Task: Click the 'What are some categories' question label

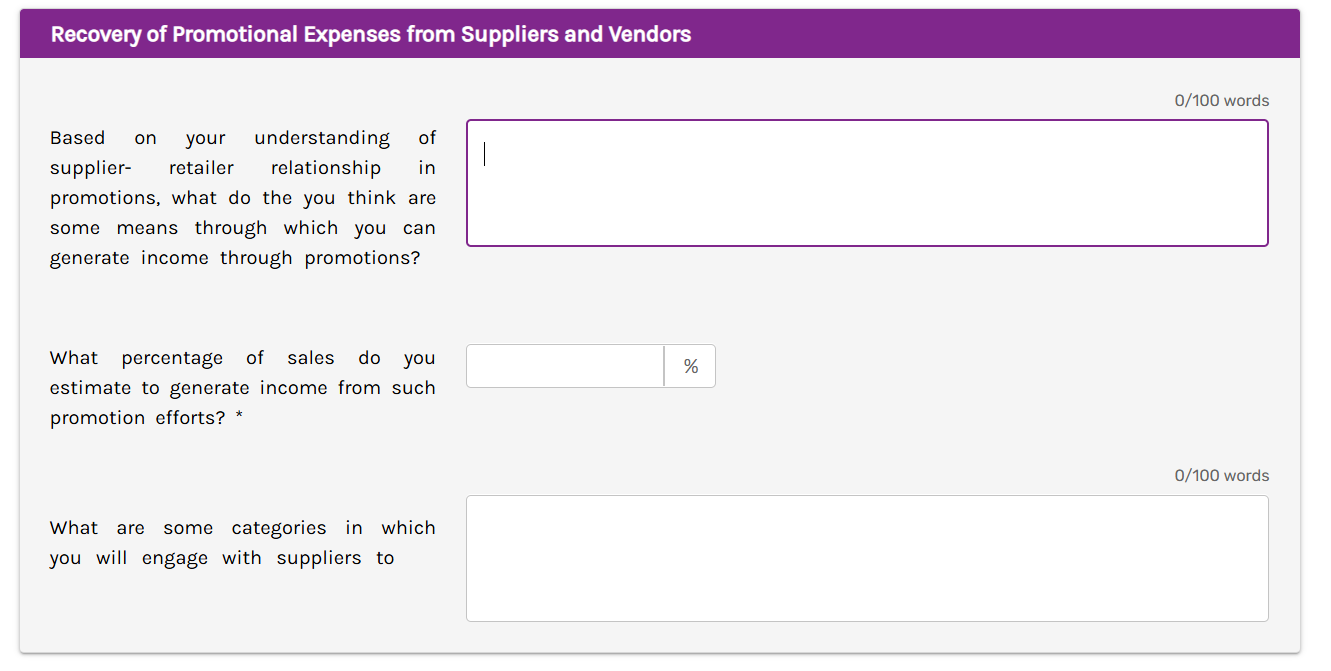Action: (x=243, y=528)
